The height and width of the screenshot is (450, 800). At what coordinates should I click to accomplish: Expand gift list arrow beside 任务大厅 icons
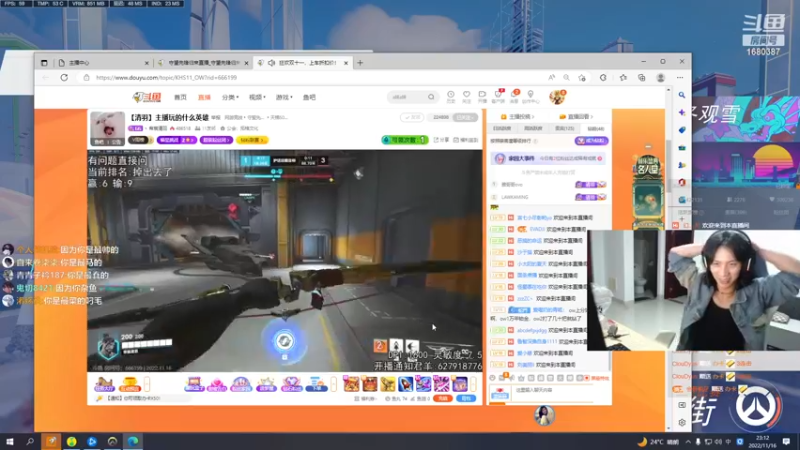point(147,384)
